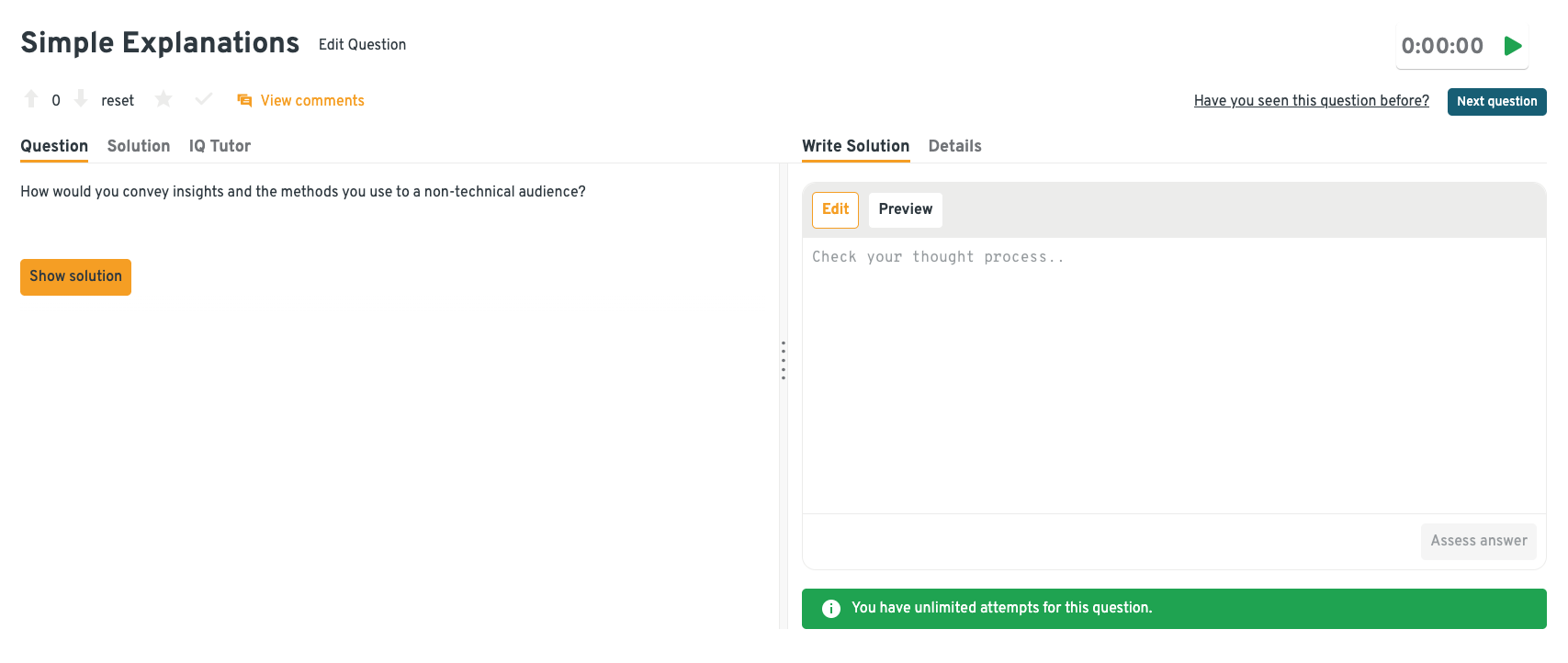Select the Write Solution tab
Screen dimensions: 1568x663
855,146
